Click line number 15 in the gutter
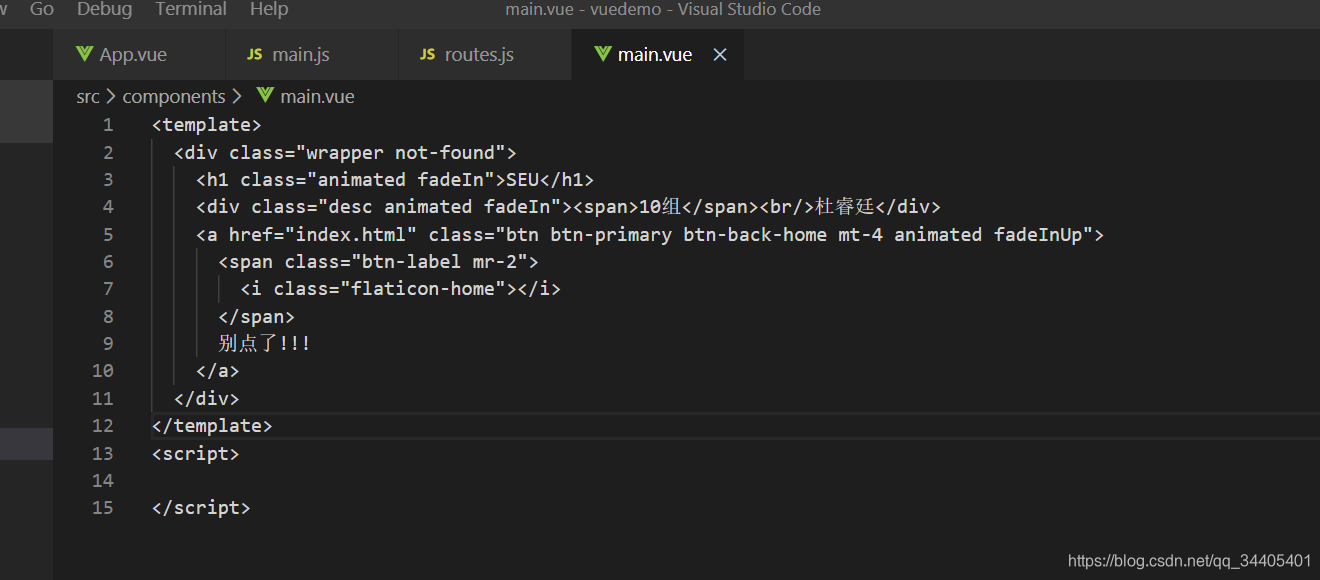 point(103,508)
